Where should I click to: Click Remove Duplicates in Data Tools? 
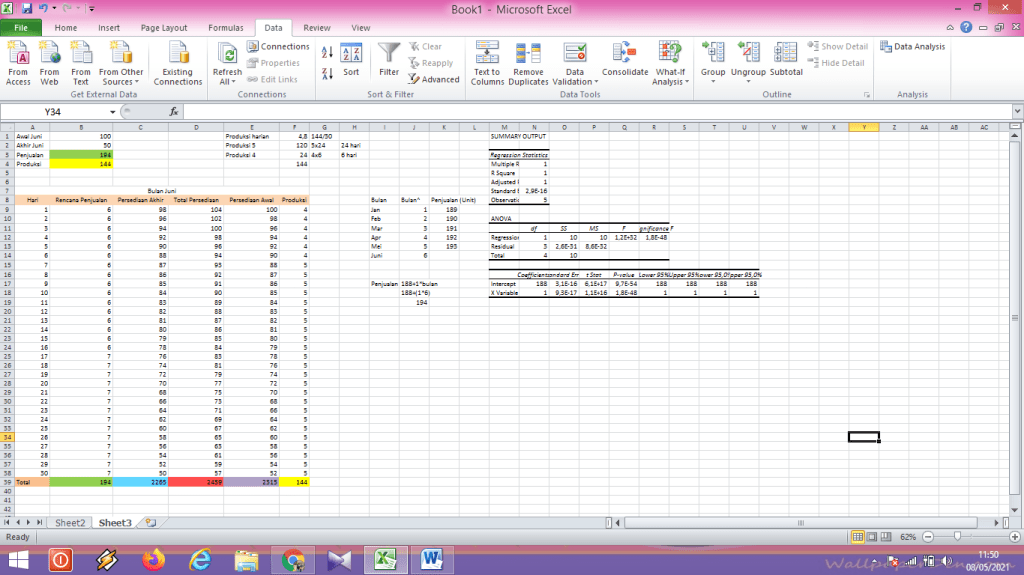[x=528, y=62]
